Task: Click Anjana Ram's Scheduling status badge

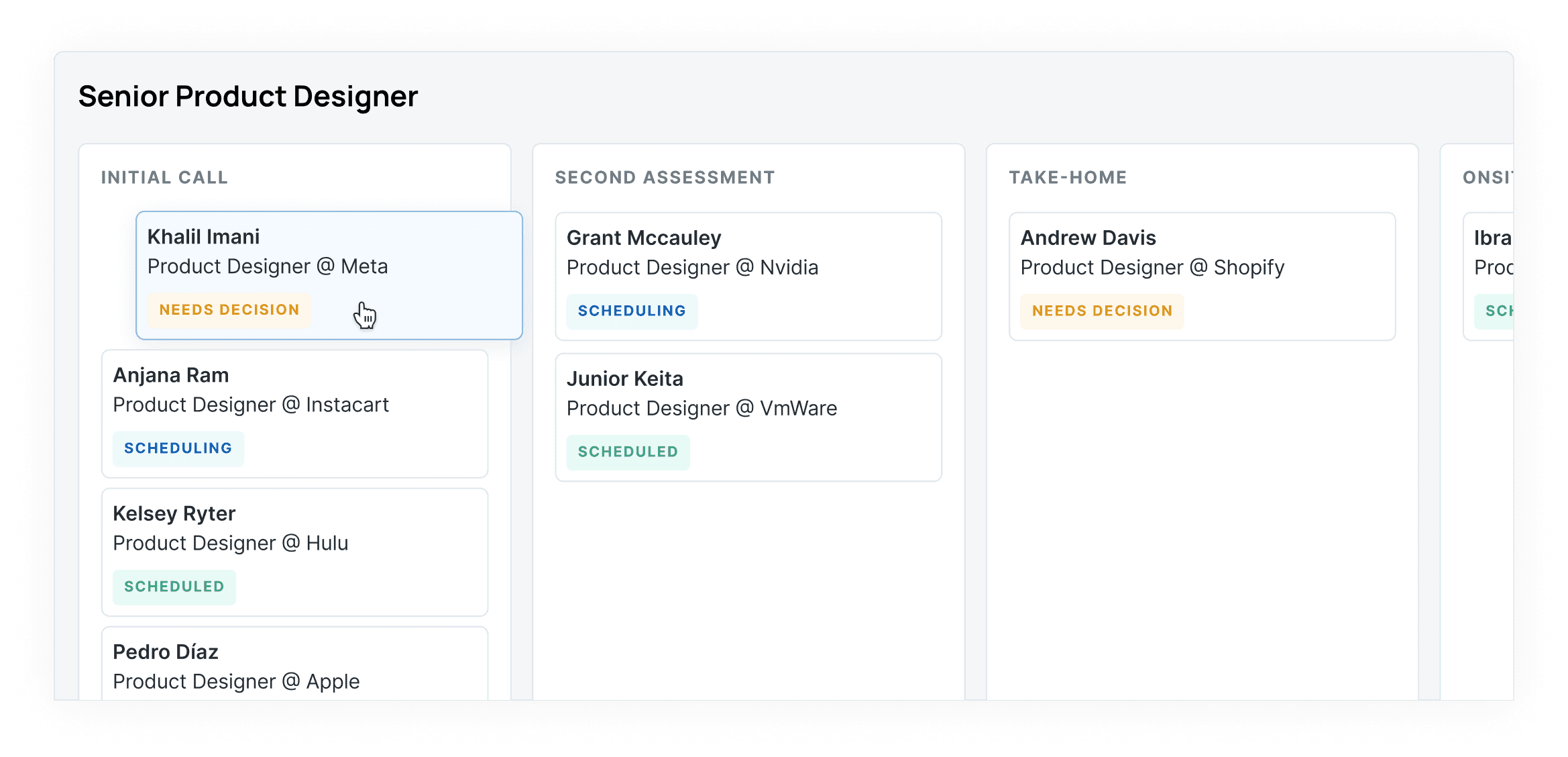Action: coord(178,448)
